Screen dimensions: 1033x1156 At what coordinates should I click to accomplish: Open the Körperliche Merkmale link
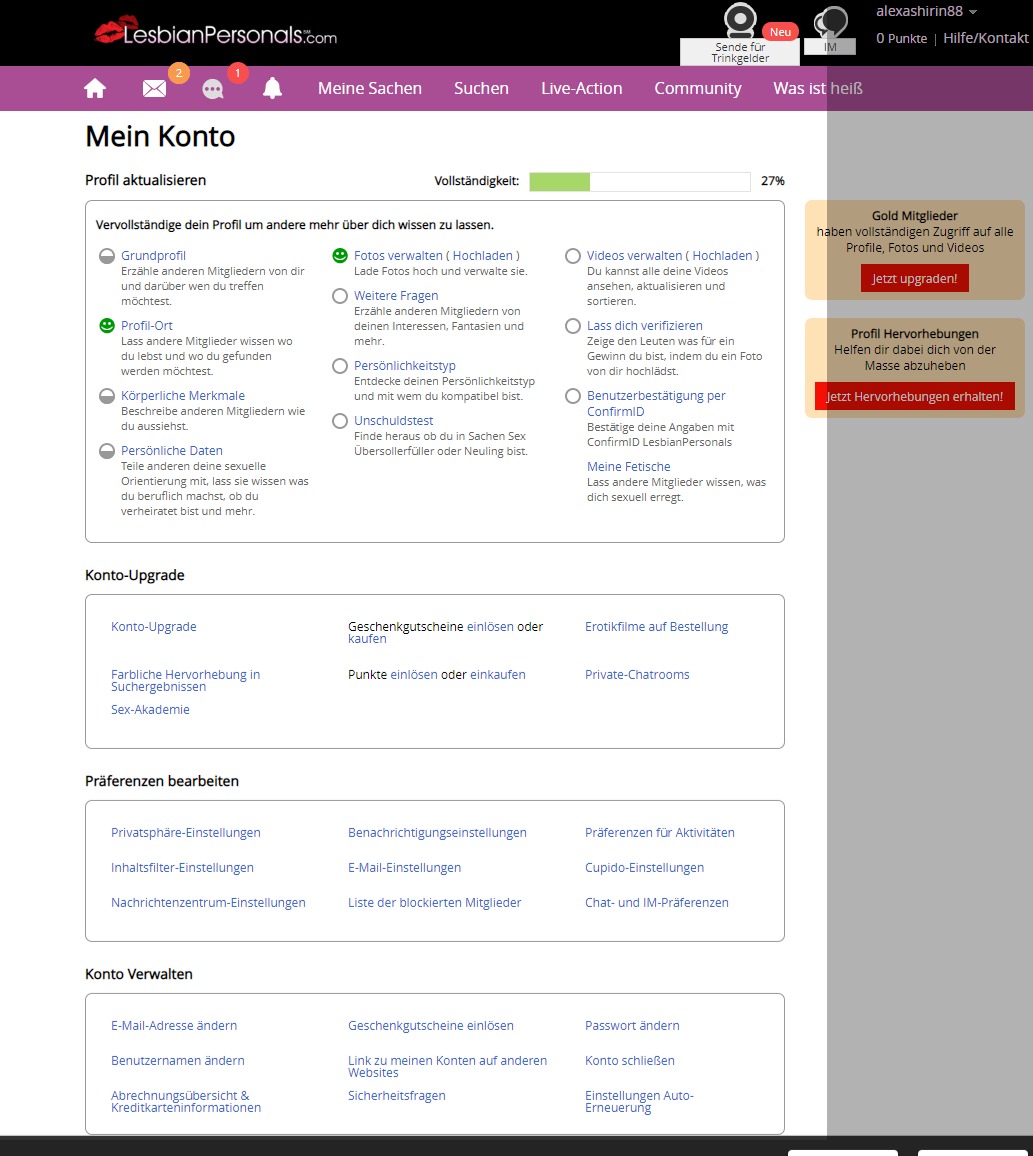point(183,396)
